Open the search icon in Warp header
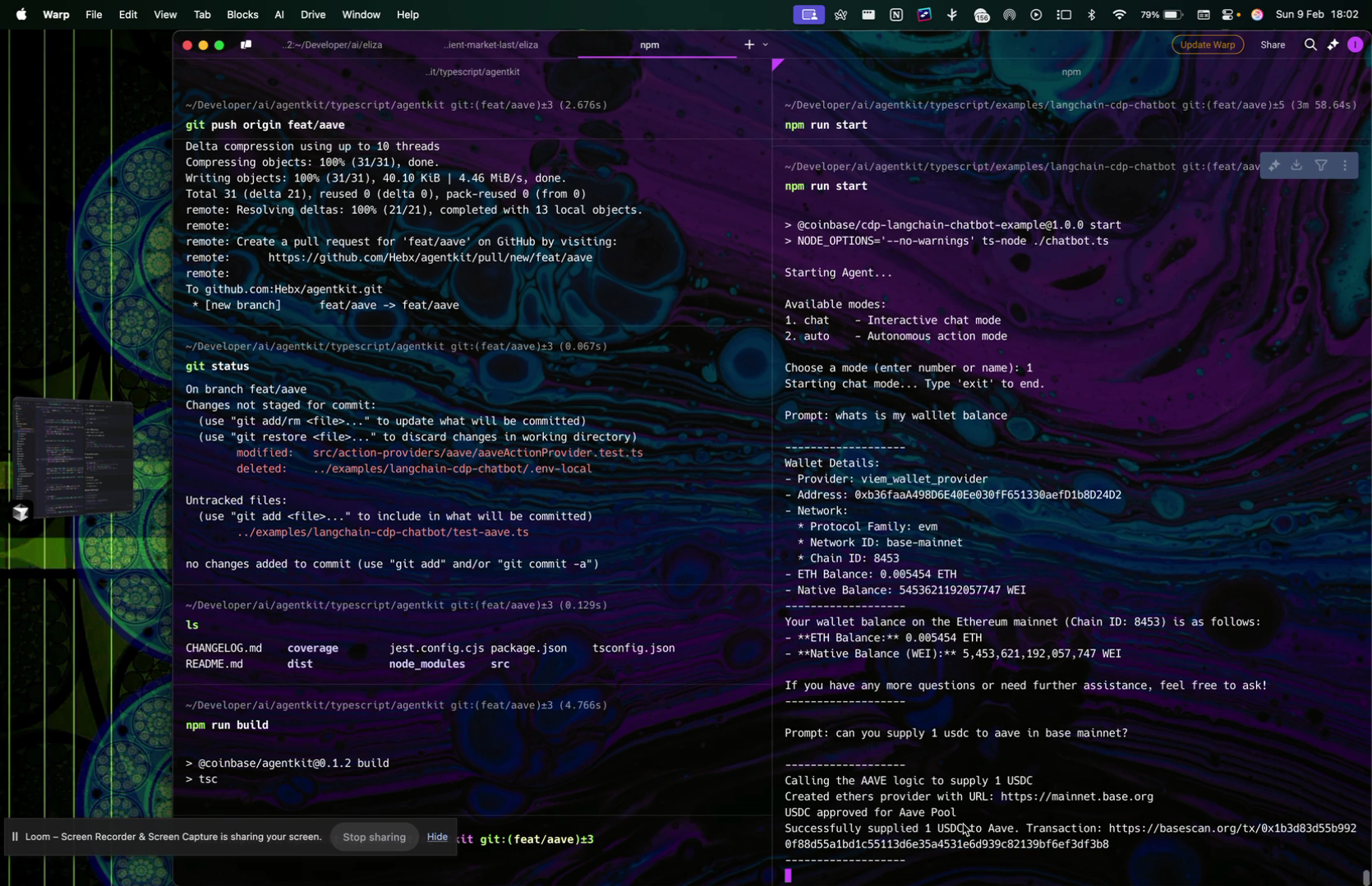This screenshot has height=886, width=1372. (1310, 44)
